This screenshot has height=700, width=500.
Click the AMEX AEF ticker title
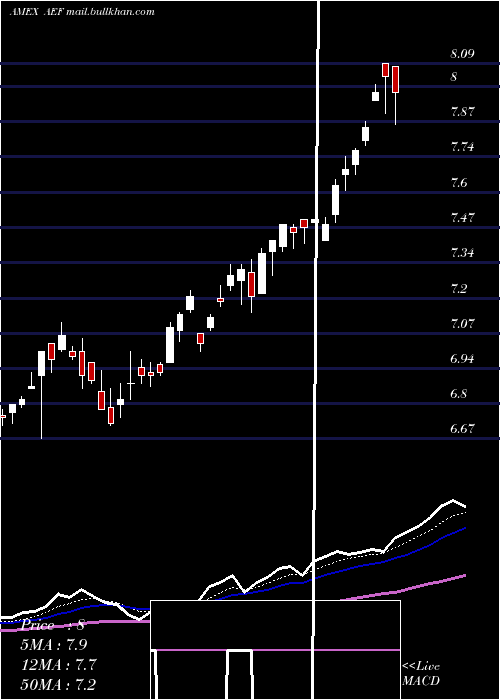[x=82, y=12]
